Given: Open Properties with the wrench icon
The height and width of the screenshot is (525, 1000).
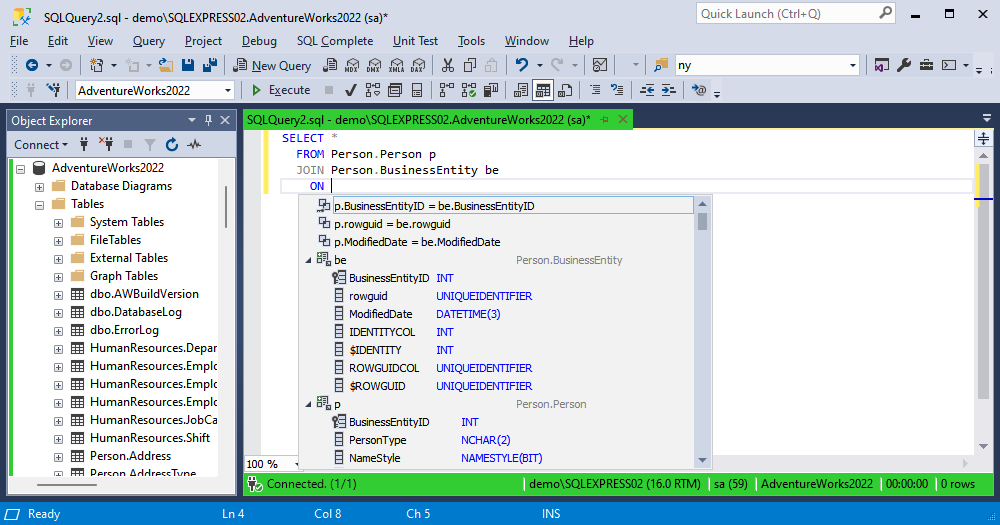Looking at the screenshot, I should [x=904, y=65].
